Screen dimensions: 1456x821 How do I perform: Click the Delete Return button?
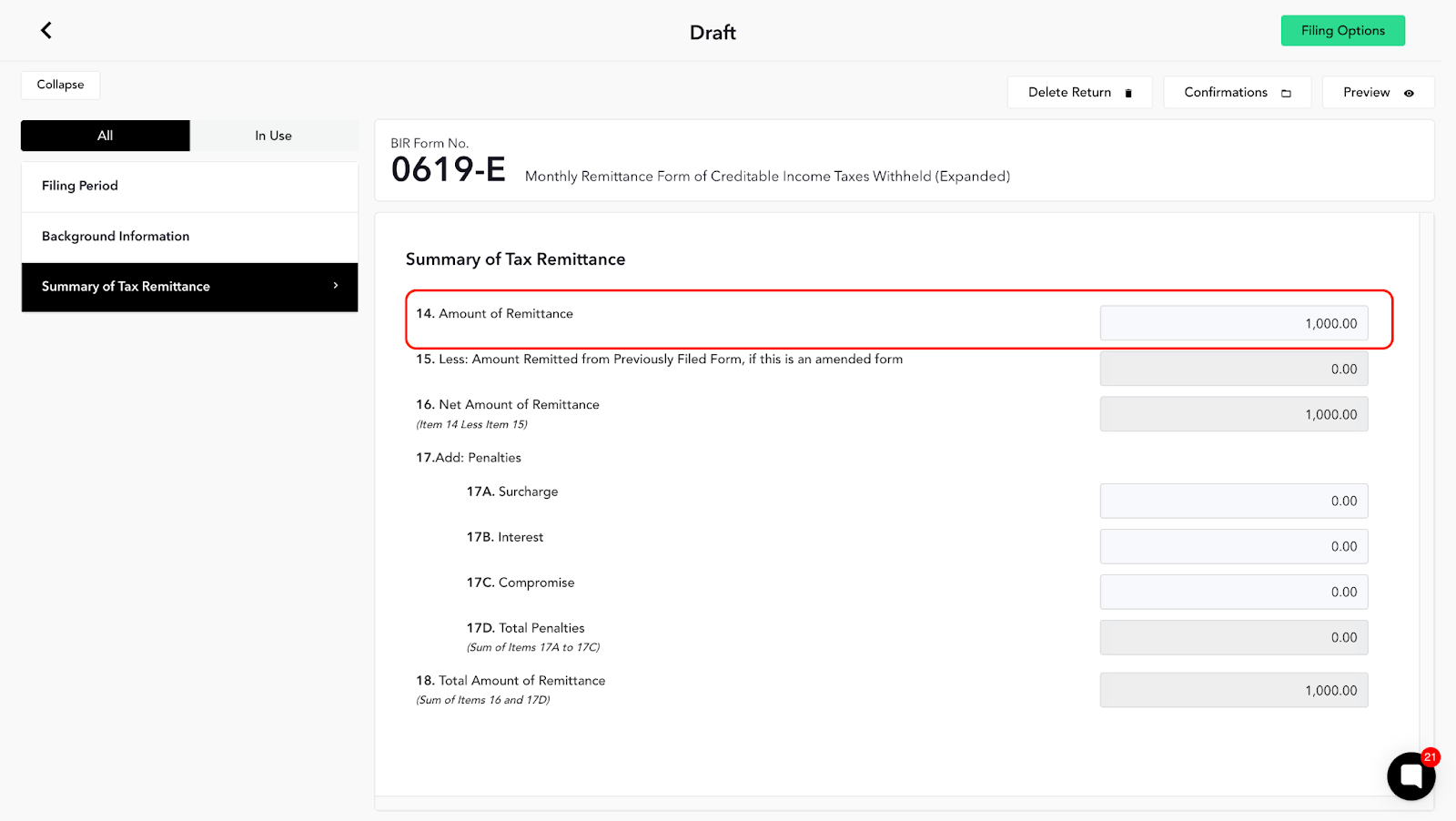[1079, 92]
